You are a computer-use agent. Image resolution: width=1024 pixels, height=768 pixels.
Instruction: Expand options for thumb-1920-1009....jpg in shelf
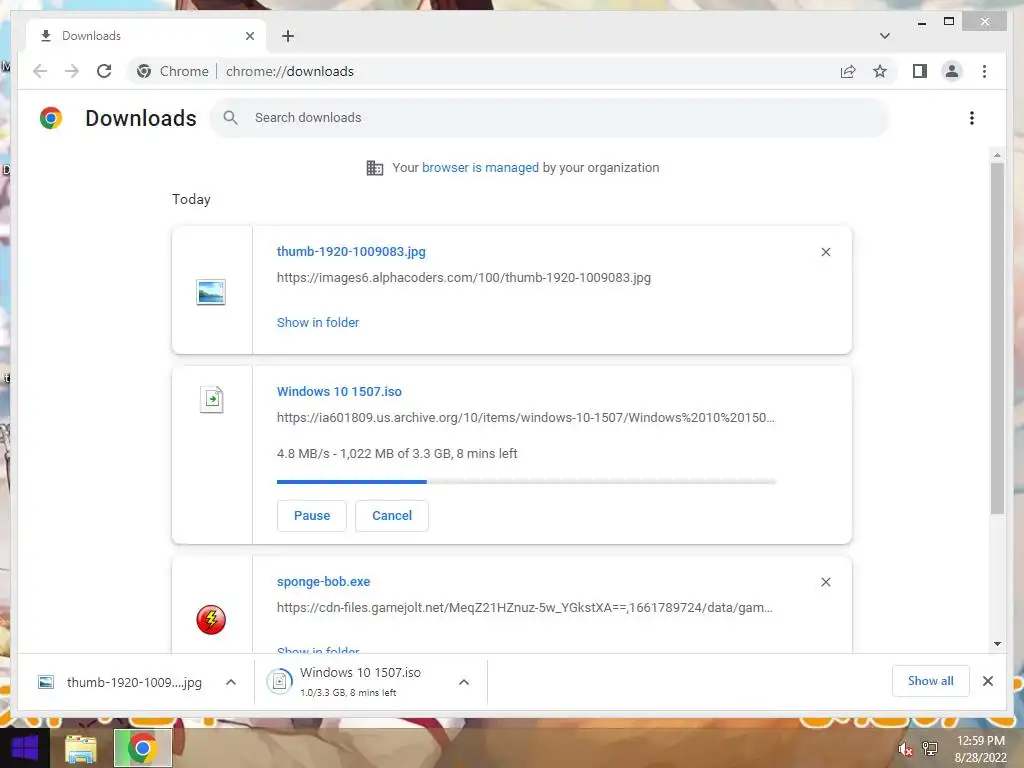pos(231,682)
